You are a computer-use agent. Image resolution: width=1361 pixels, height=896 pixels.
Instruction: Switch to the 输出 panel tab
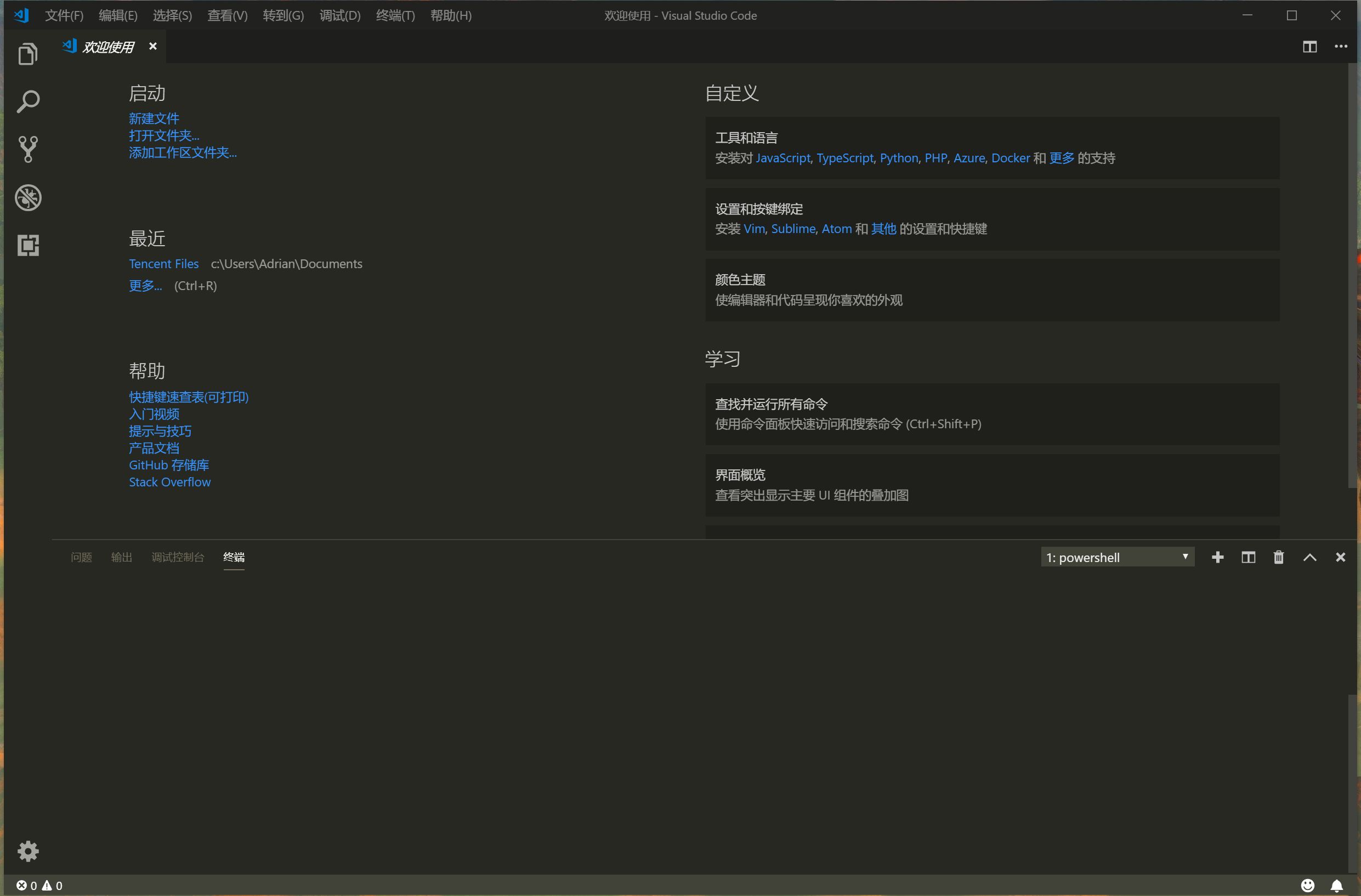pos(121,557)
